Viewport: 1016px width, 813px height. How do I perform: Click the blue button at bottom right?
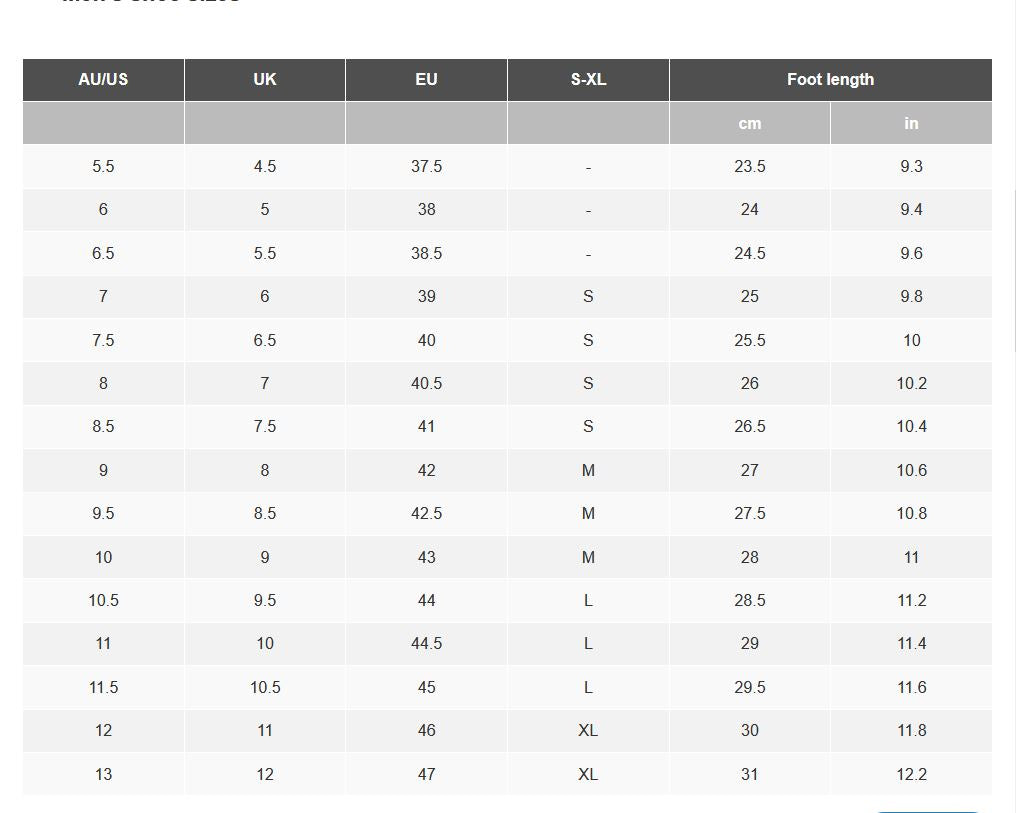(x=928, y=810)
